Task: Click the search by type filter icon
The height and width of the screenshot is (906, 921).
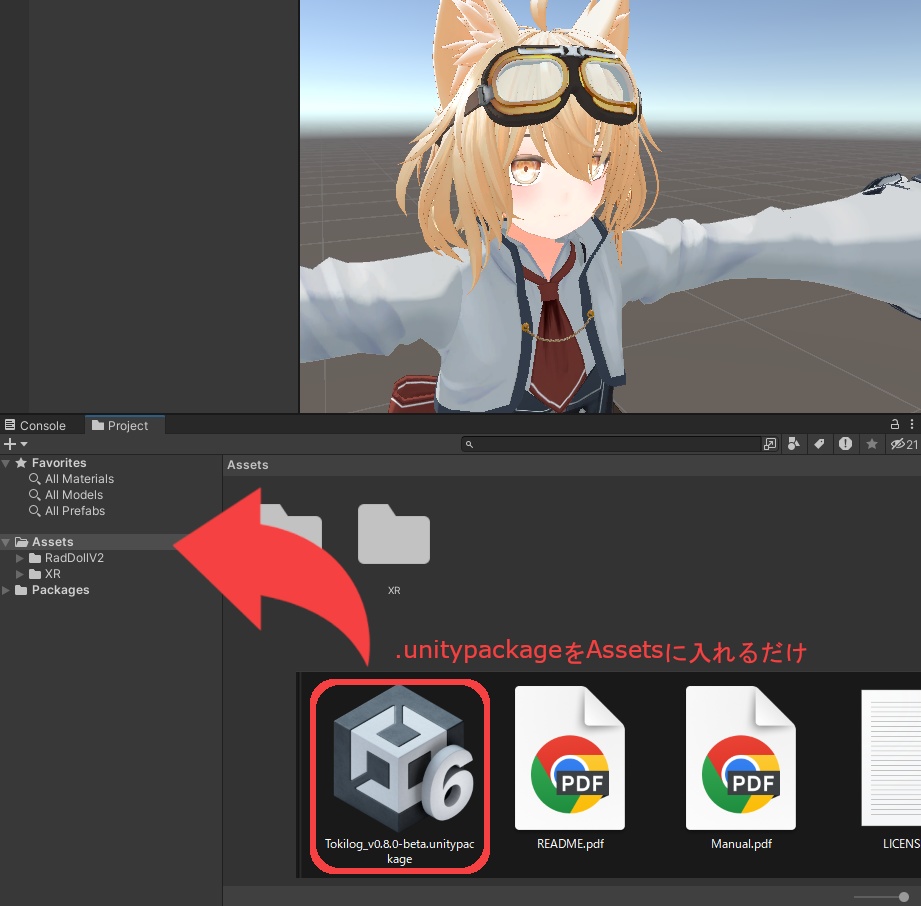Action: [x=794, y=444]
